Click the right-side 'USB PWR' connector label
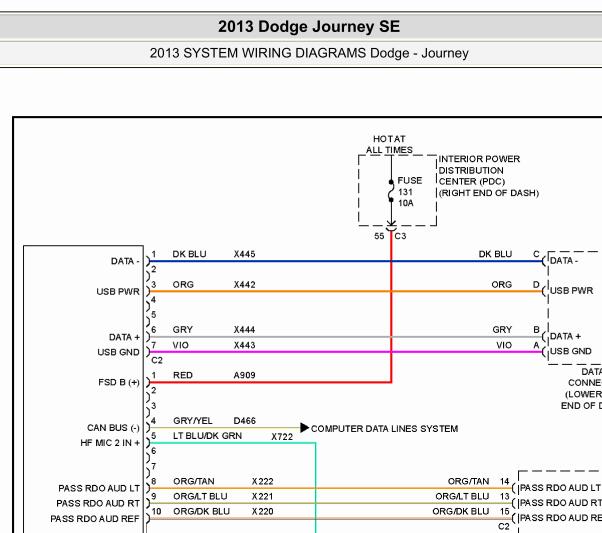Viewport: 602px width, 533px height. pyautogui.click(x=572, y=291)
